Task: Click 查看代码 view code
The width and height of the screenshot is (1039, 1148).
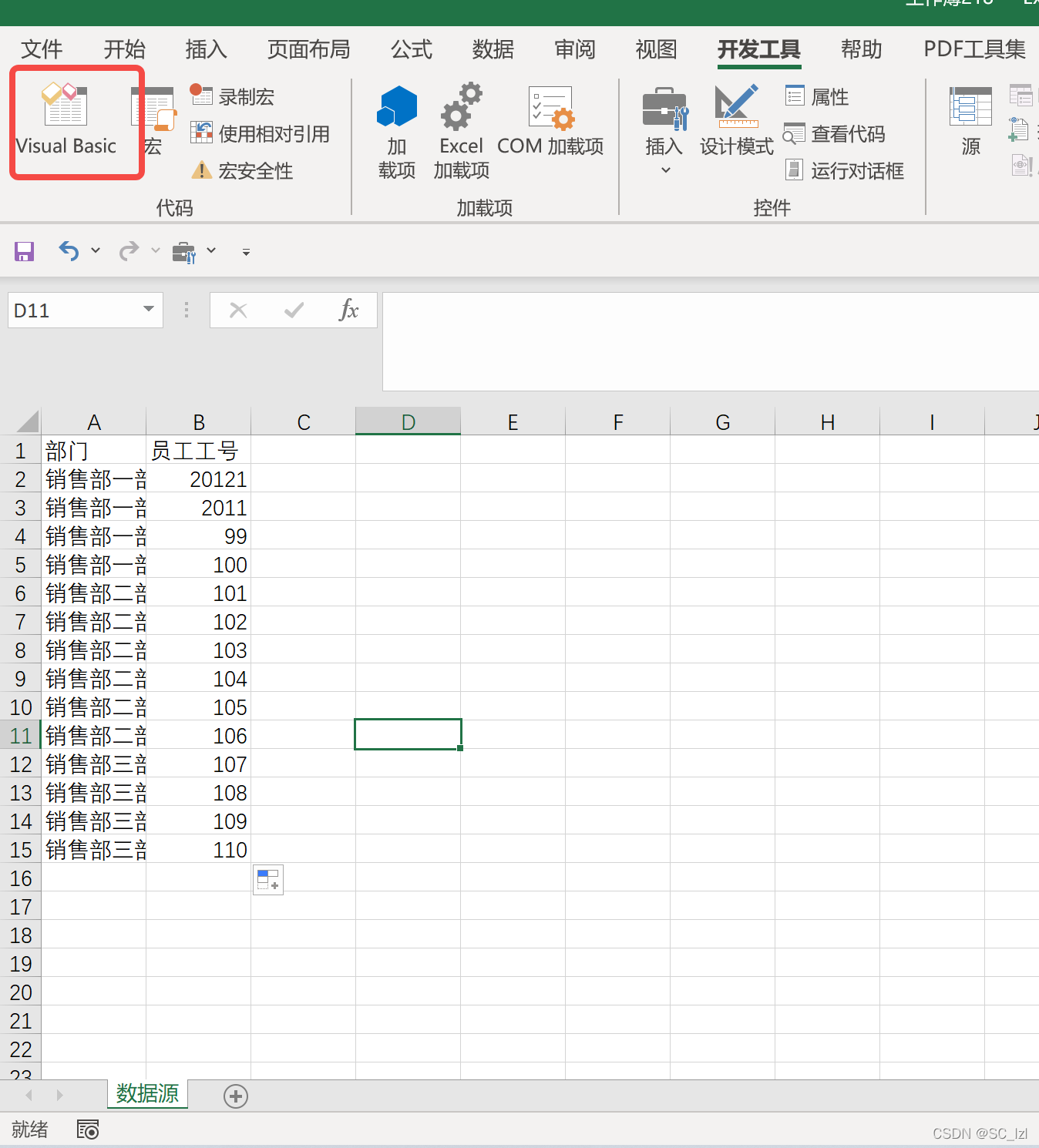Action: [835, 133]
